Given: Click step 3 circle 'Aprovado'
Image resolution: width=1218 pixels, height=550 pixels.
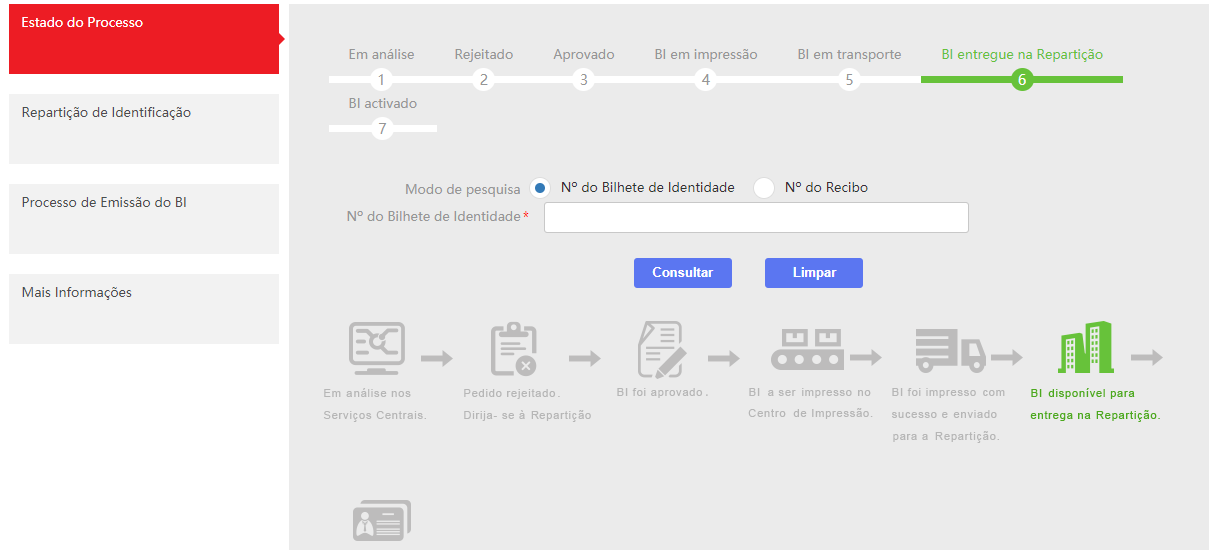Looking at the screenshot, I should (x=584, y=80).
